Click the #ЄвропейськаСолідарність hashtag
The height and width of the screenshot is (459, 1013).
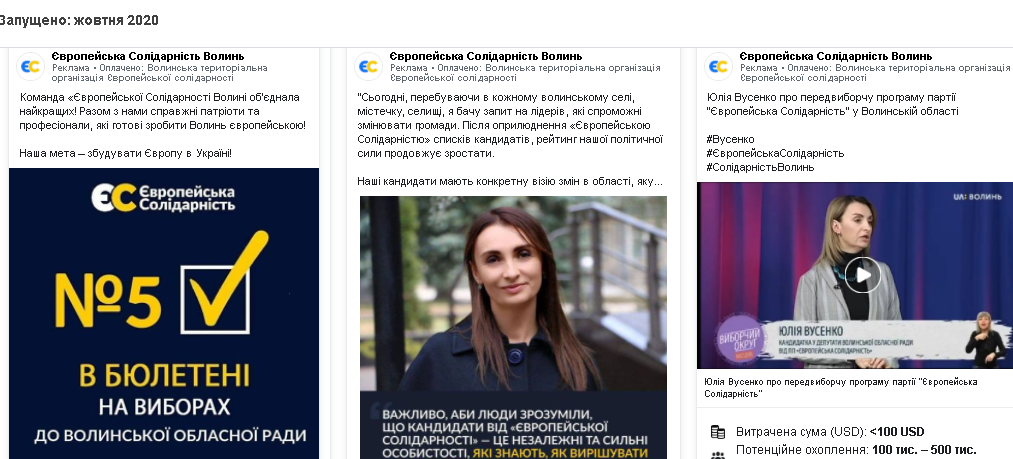click(775, 153)
